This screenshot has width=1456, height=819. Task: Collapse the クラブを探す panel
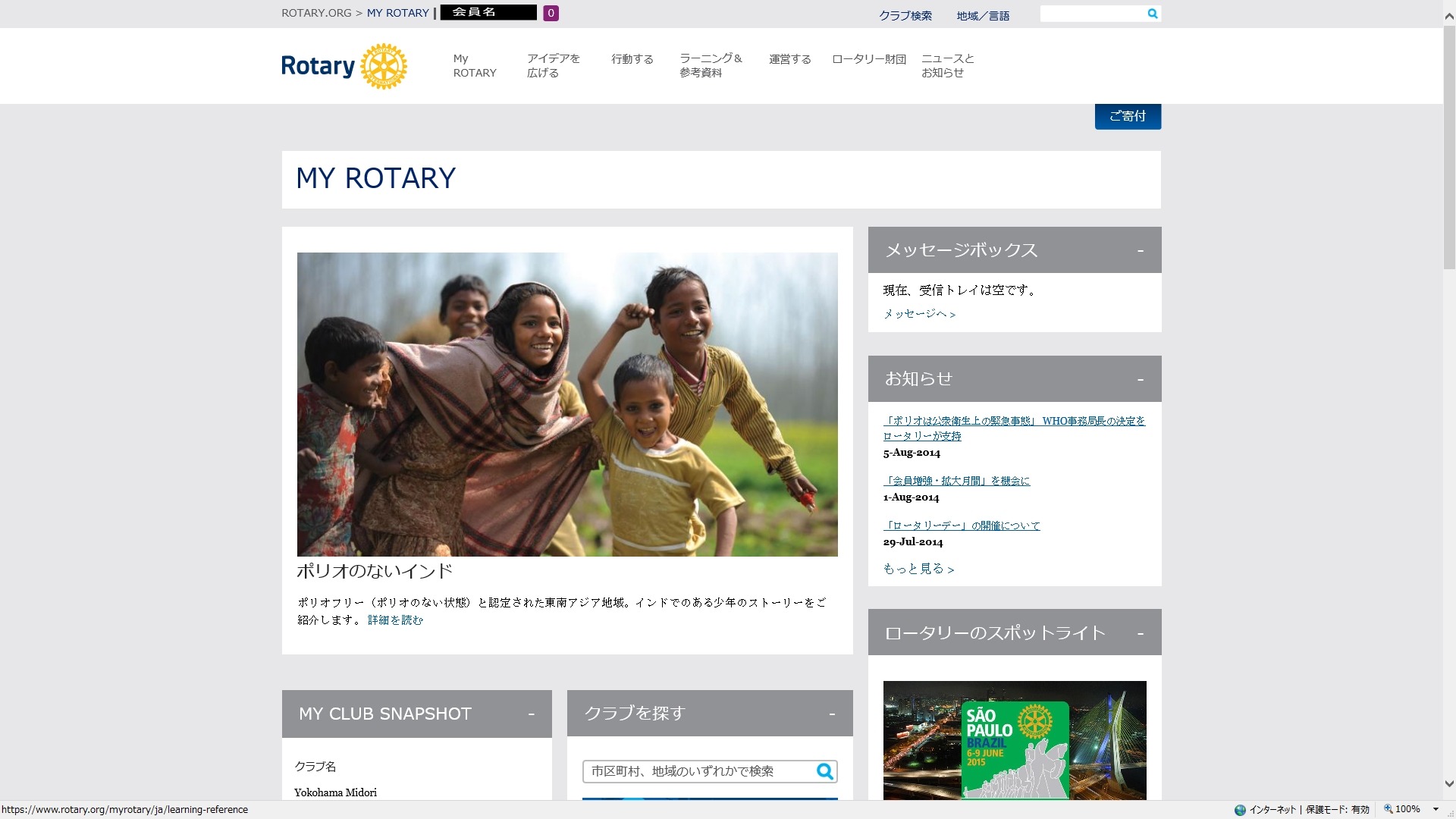coord(832,714)
